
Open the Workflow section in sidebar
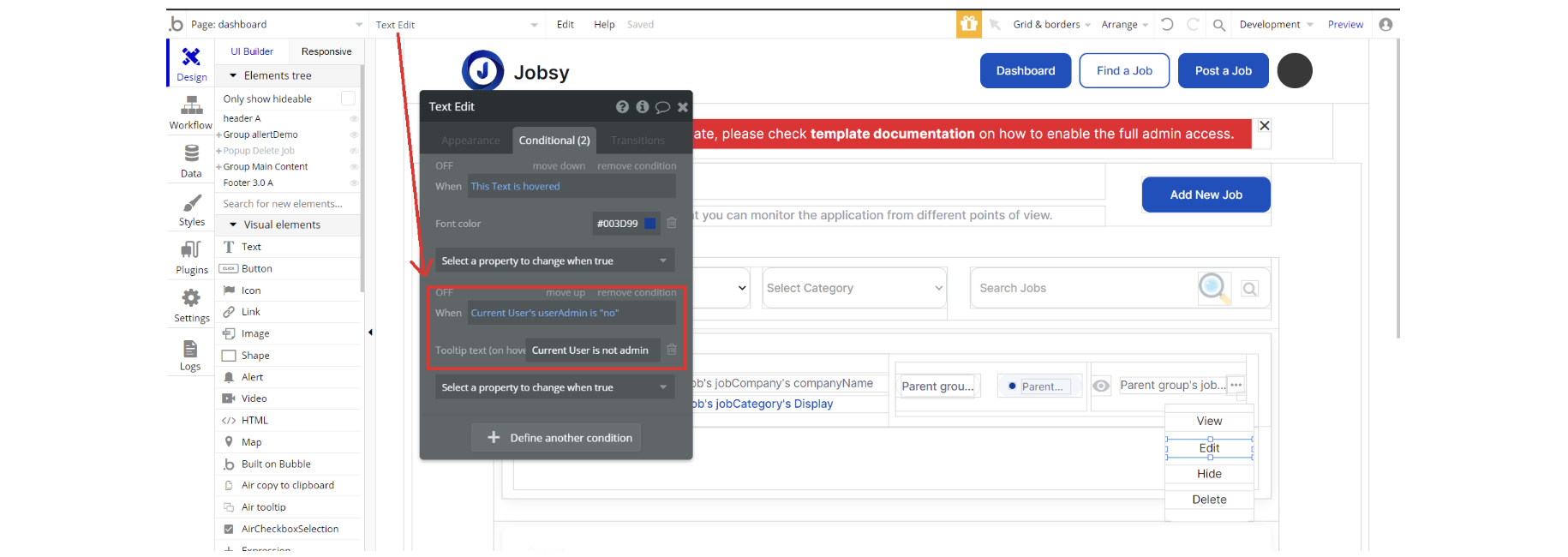point(190,112)
